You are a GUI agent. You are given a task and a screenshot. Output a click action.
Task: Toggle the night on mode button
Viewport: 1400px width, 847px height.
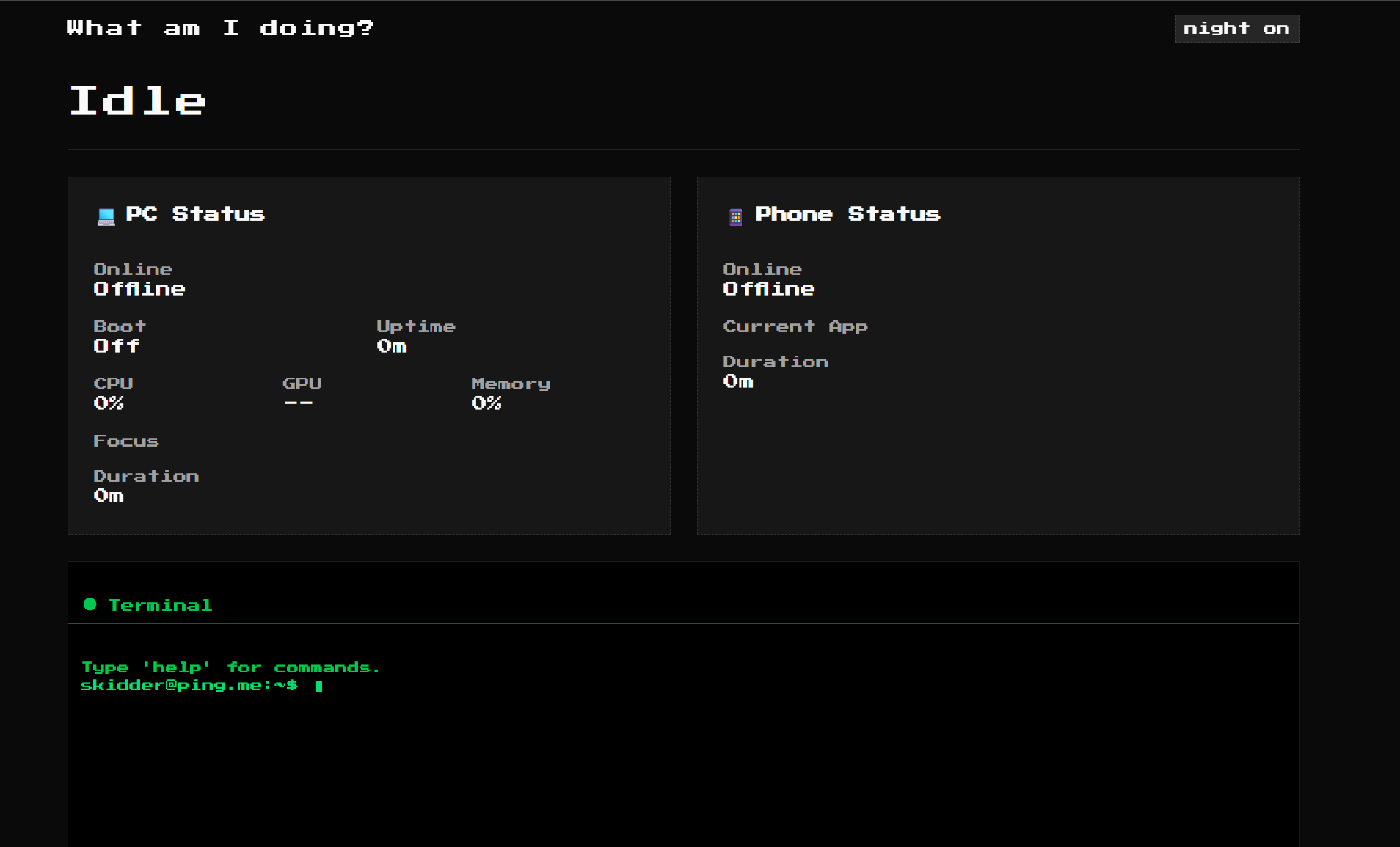(1236, 29)
